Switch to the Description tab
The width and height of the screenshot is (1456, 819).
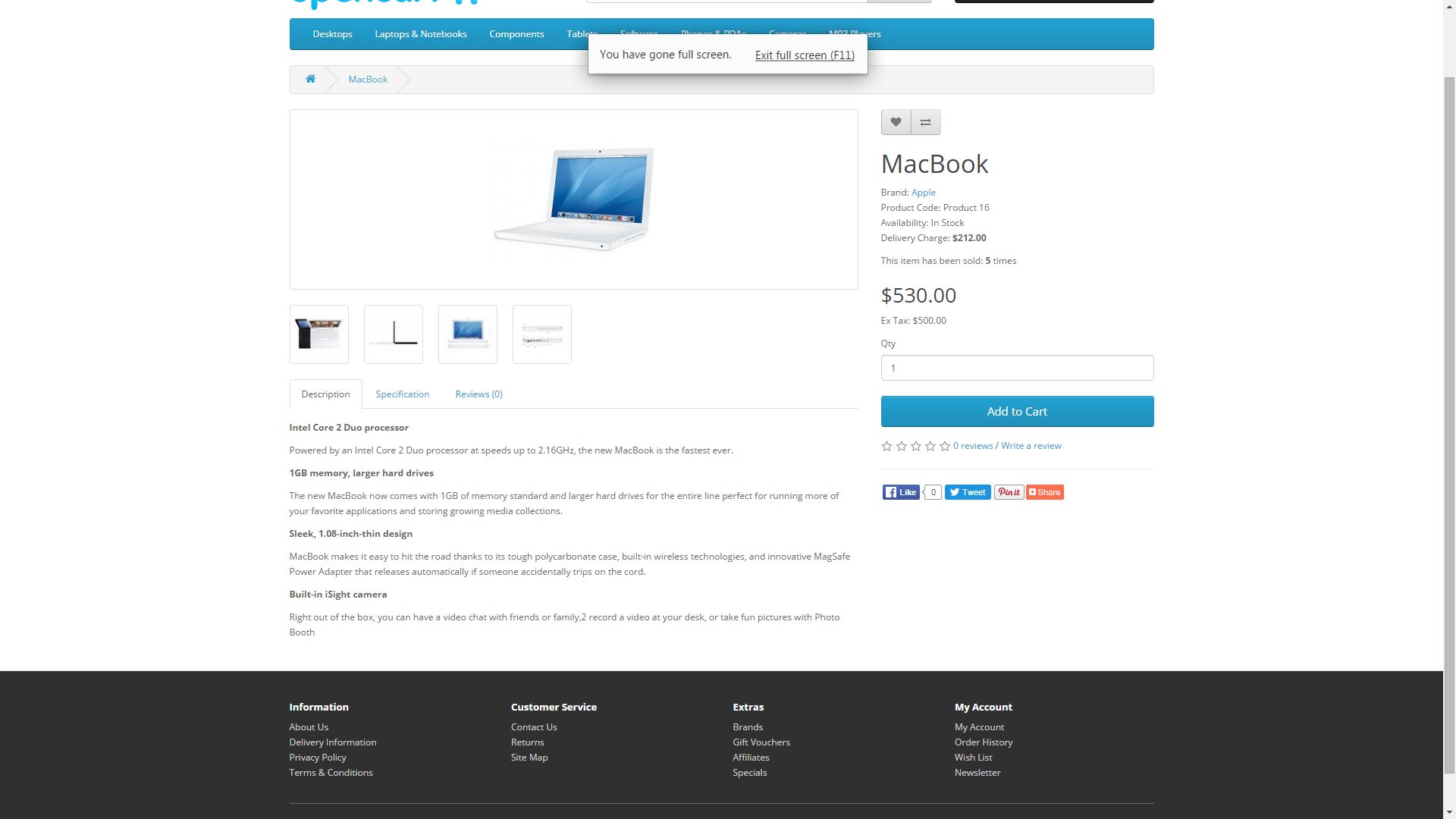[x=325, y=394]
